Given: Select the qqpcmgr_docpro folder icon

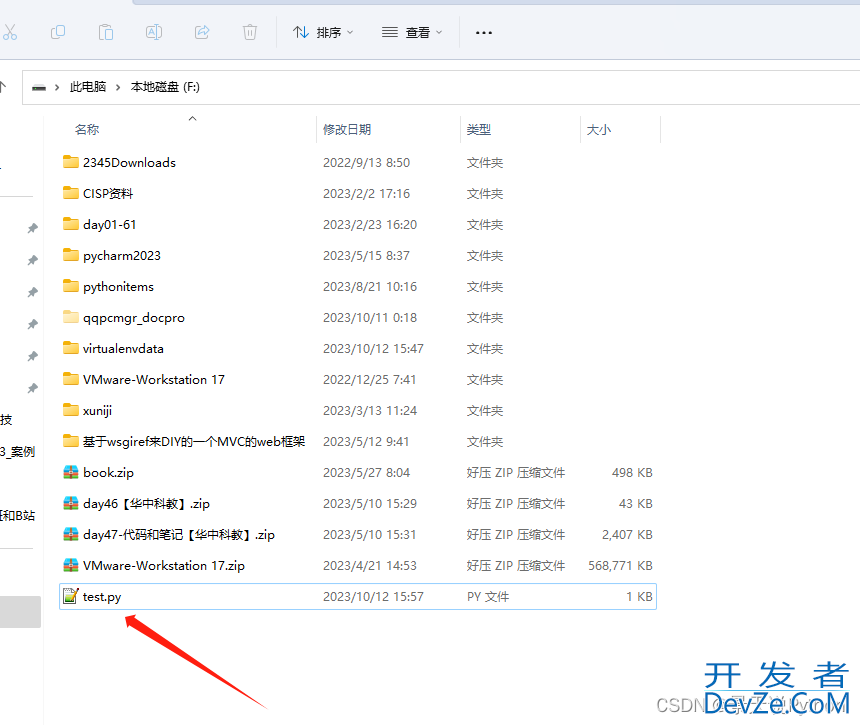Looking at the screenshot, I should [71, 316].
